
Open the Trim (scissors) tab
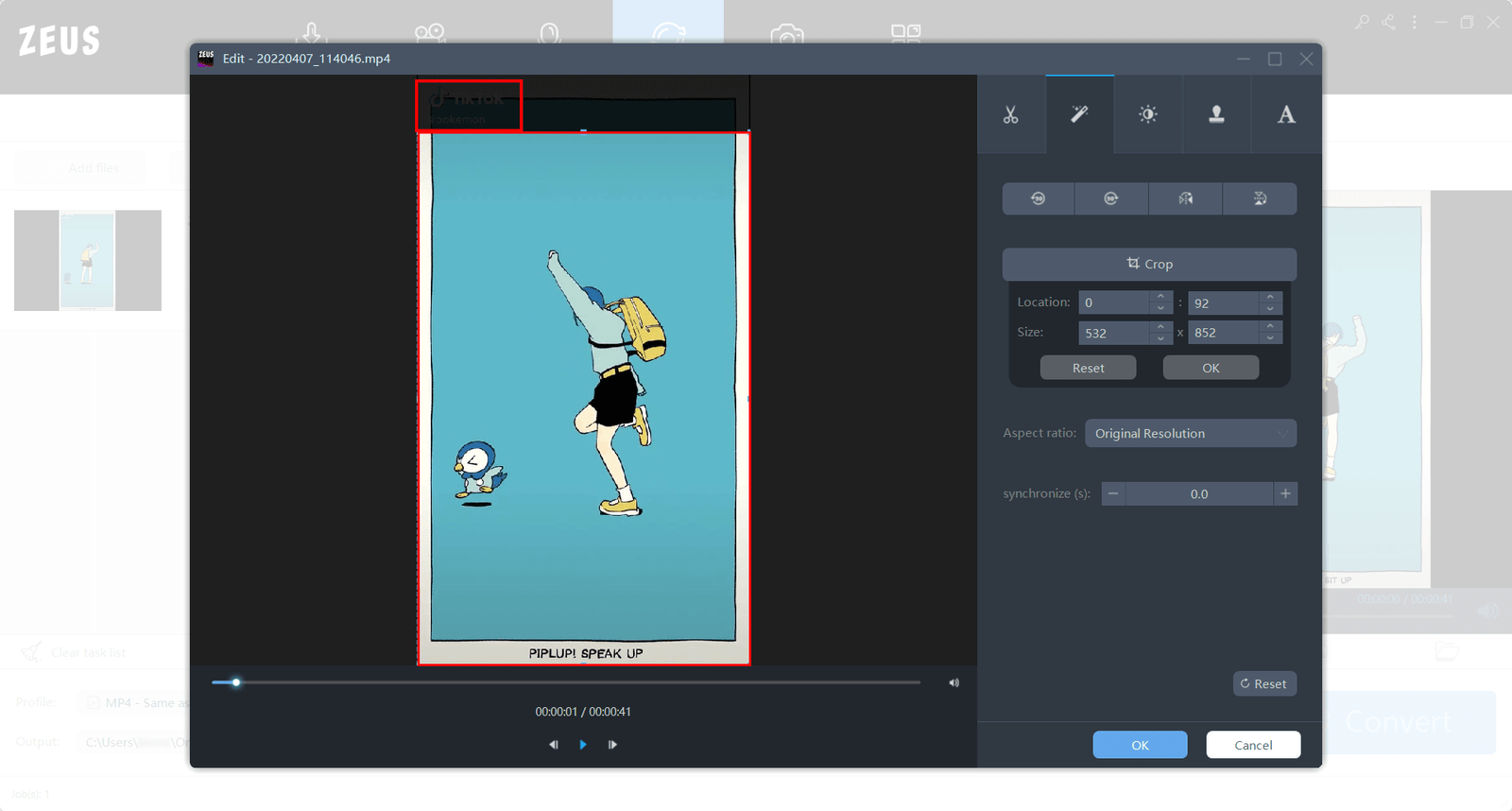(1011, 114)
